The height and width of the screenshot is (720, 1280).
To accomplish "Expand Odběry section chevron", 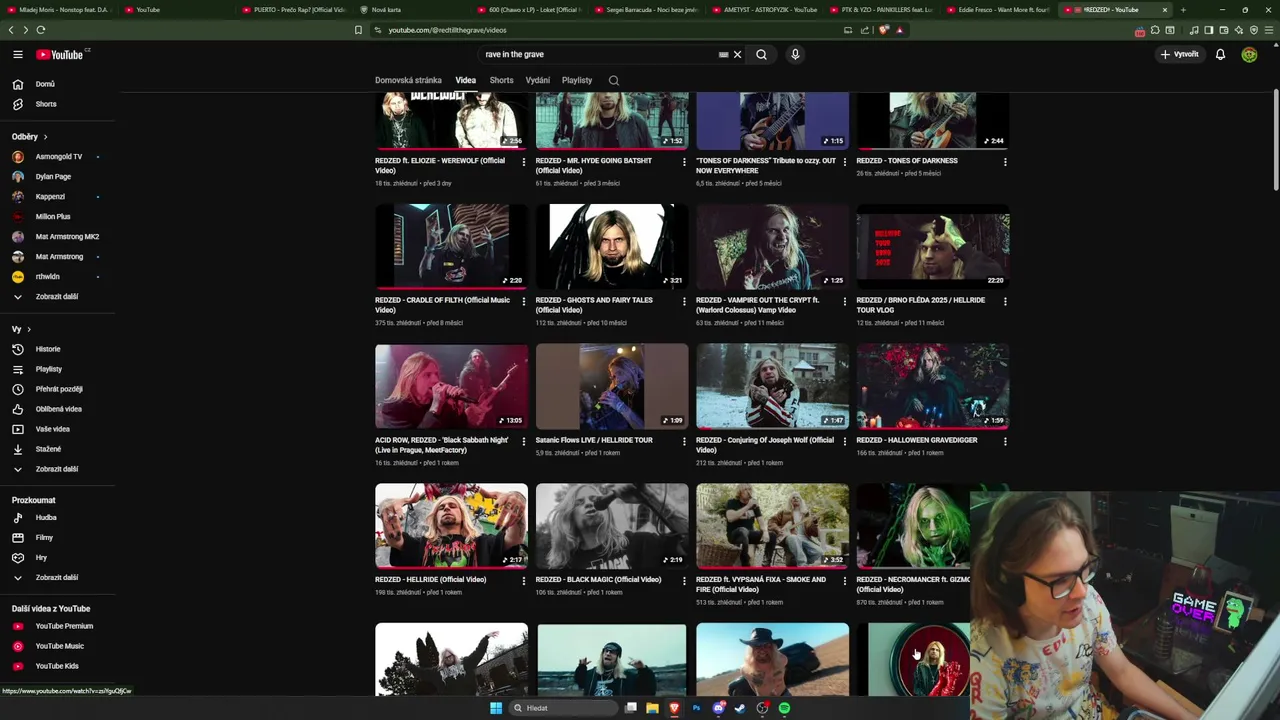I will 45,137.
